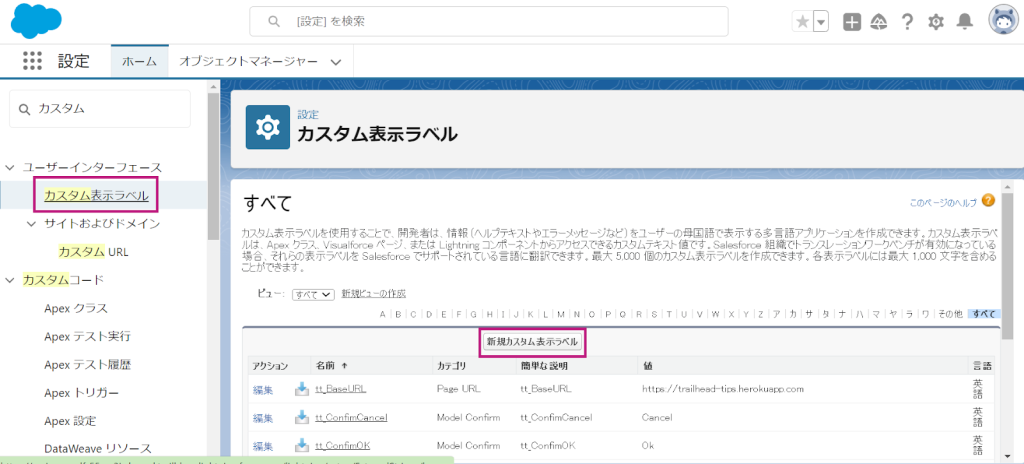Open the tt_BaseURL label link

tap(340, 389)
